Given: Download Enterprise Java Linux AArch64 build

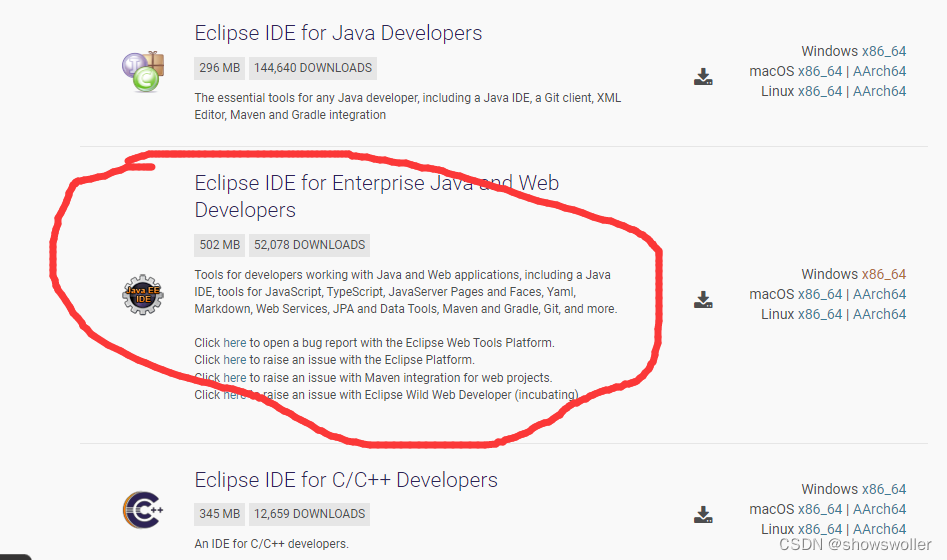Looking at the screenshot, I should 879,314.
